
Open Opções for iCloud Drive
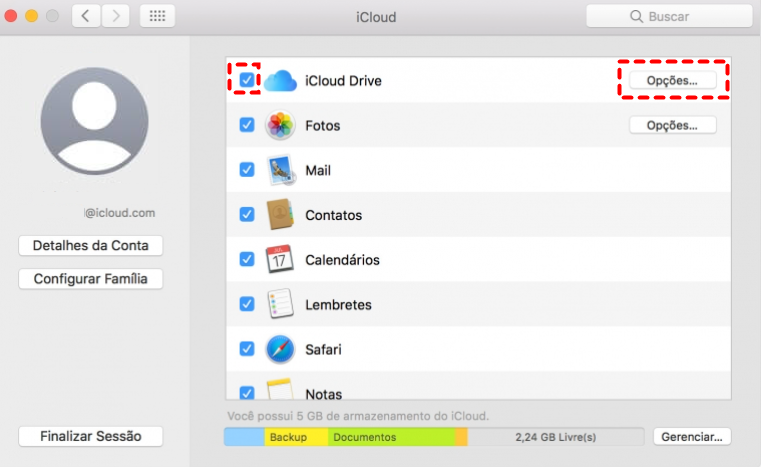[x=672, y=80]
